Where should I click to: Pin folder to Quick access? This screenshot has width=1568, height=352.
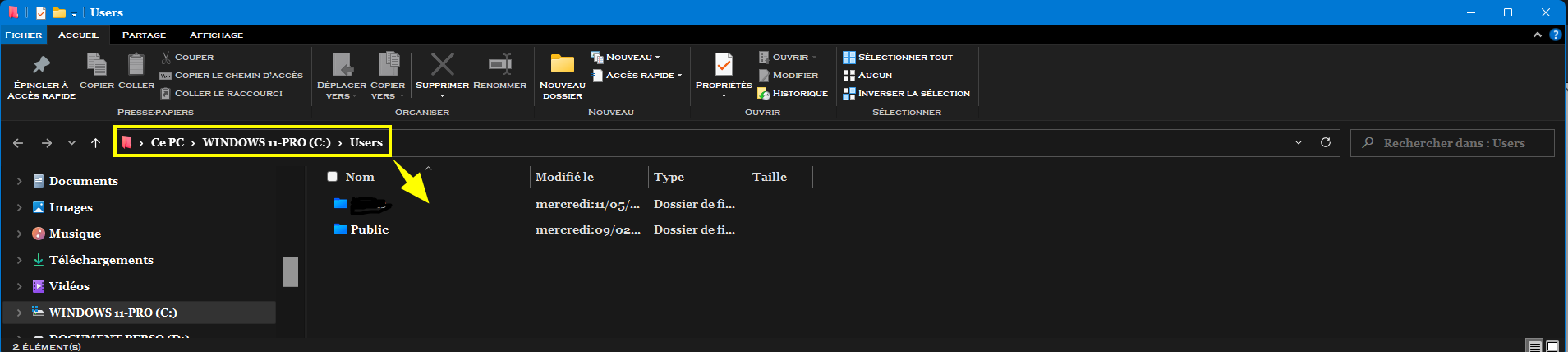(x=41, y=77)
